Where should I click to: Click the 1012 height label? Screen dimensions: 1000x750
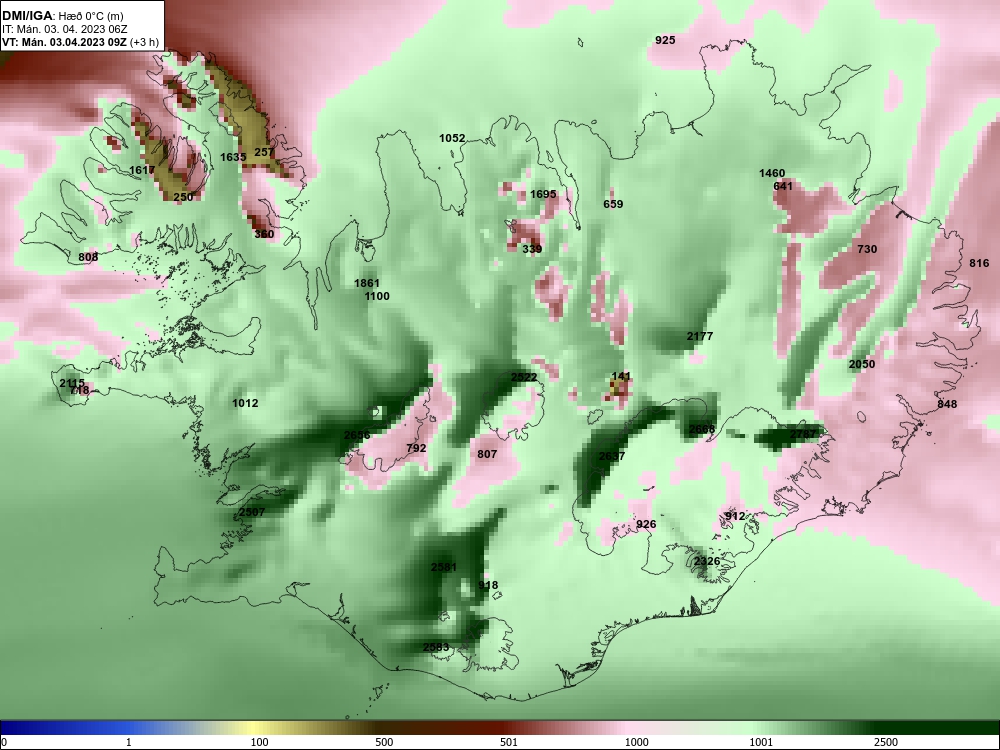point(246,404)
